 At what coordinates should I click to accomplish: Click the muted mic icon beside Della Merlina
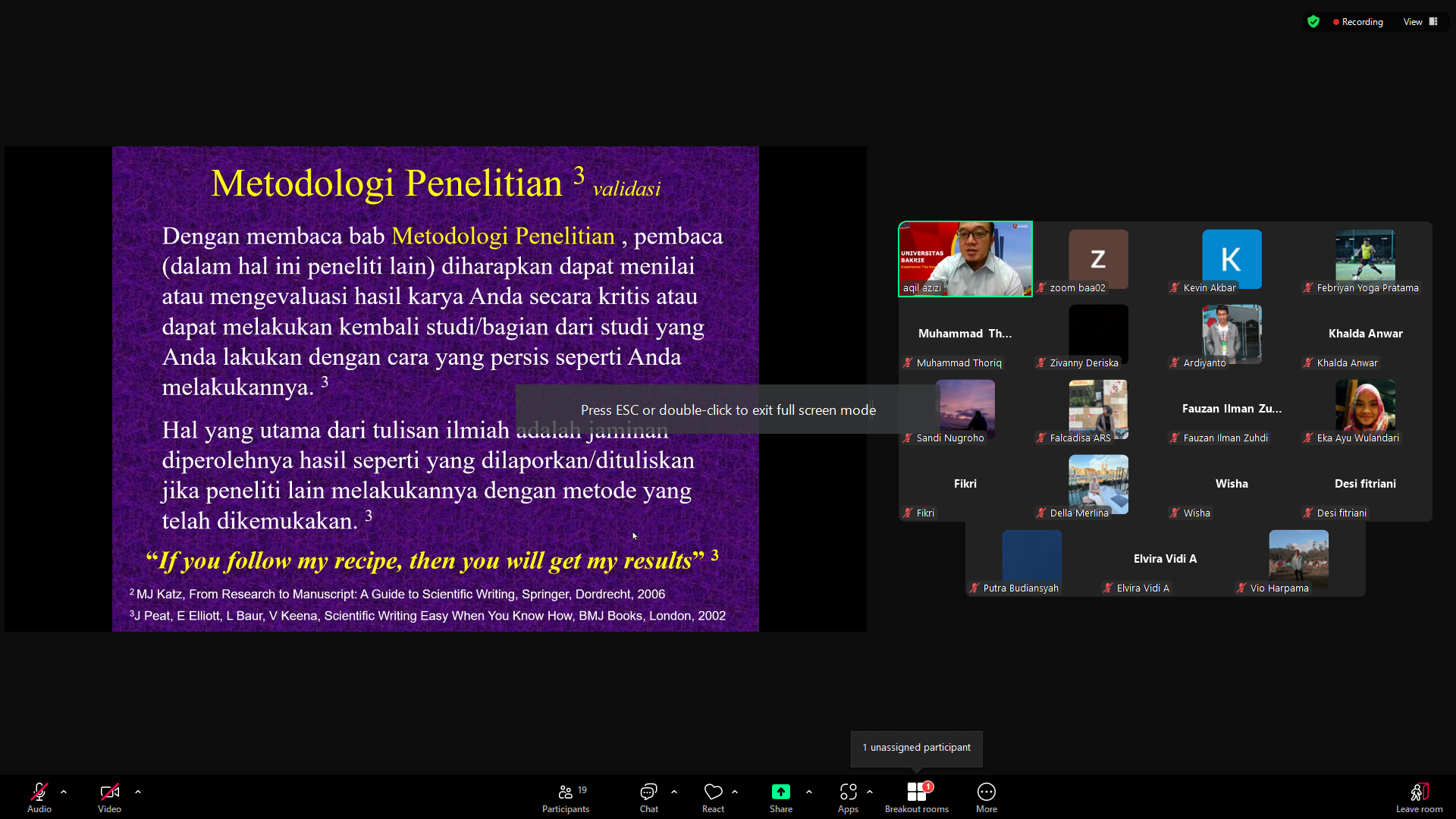1041,513
